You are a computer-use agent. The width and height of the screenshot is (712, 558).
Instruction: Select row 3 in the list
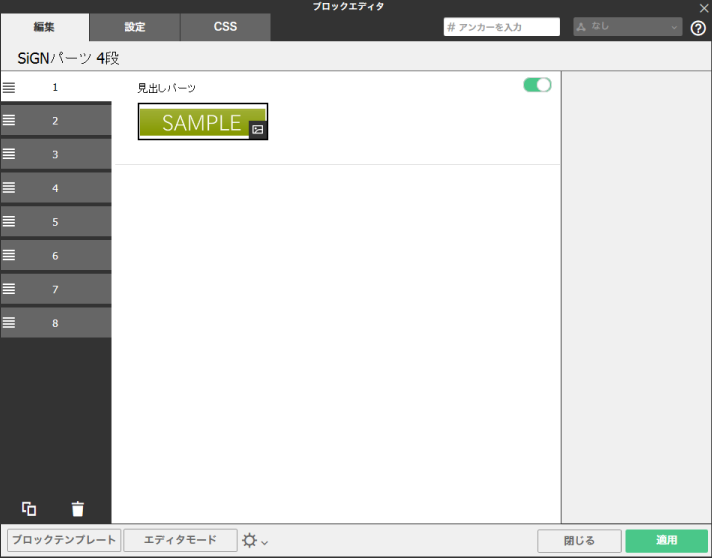pos(56,154)
